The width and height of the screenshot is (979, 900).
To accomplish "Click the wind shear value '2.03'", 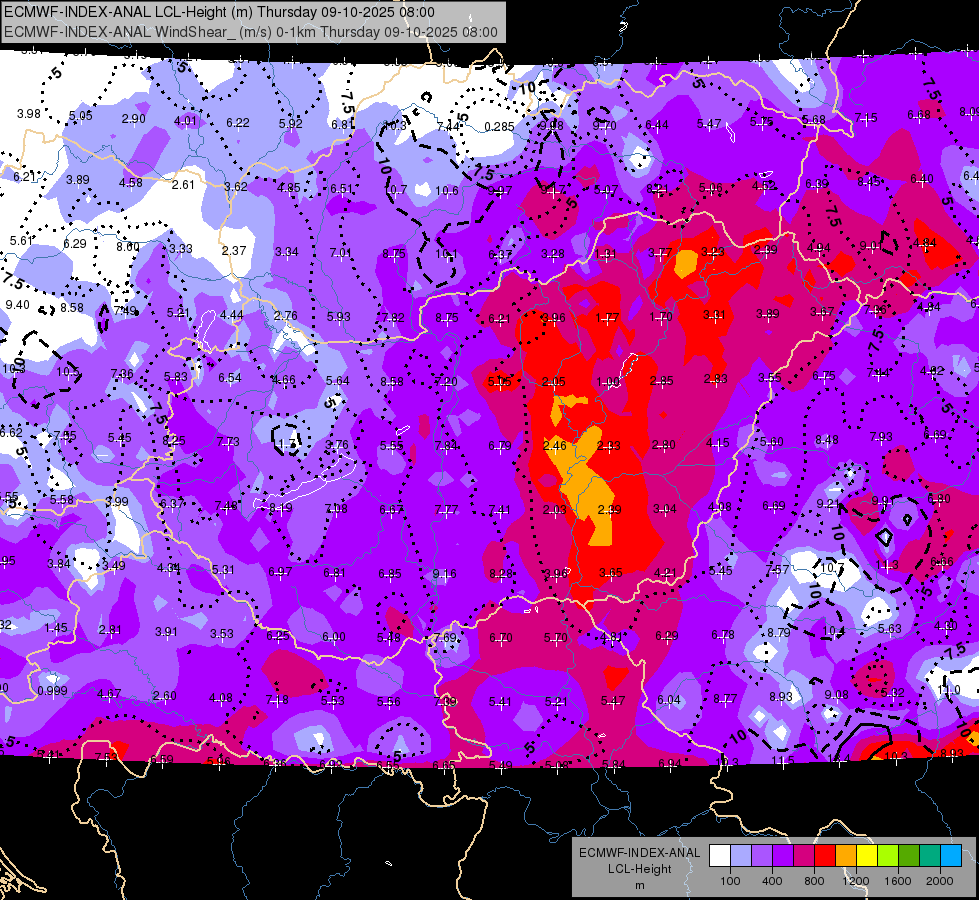I will click(554, 510).
